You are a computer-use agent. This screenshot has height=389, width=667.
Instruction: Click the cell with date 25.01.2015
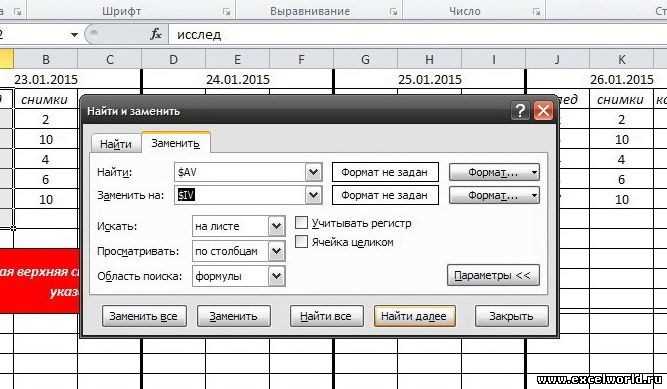430,79
